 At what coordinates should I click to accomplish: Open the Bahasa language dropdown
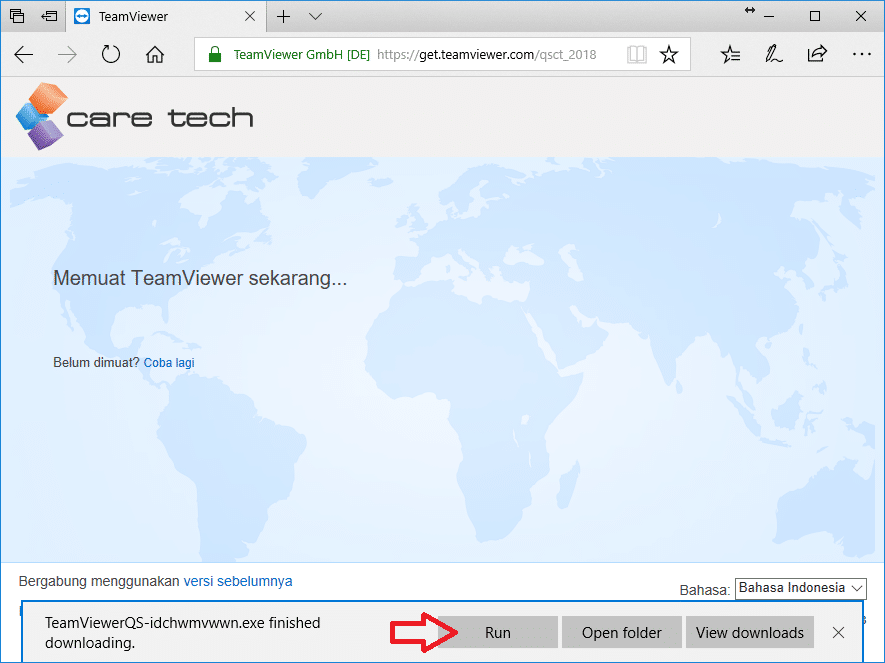tap(800, 588)
